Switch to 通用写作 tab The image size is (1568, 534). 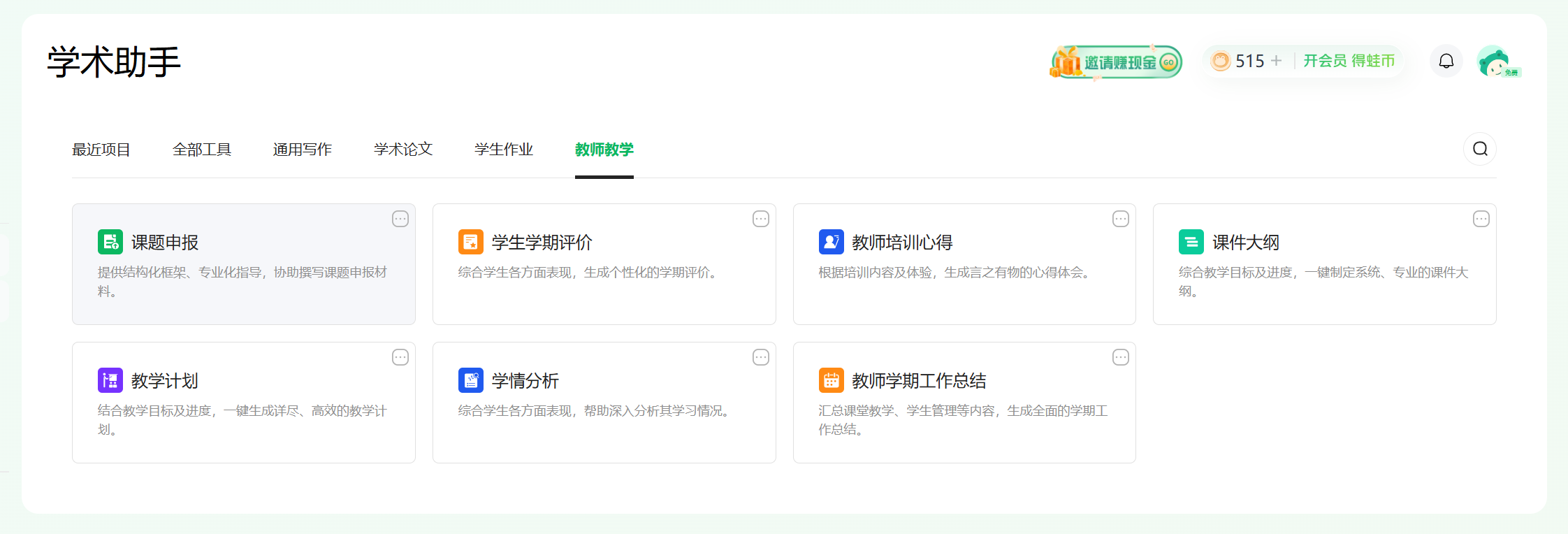point(303,150)
